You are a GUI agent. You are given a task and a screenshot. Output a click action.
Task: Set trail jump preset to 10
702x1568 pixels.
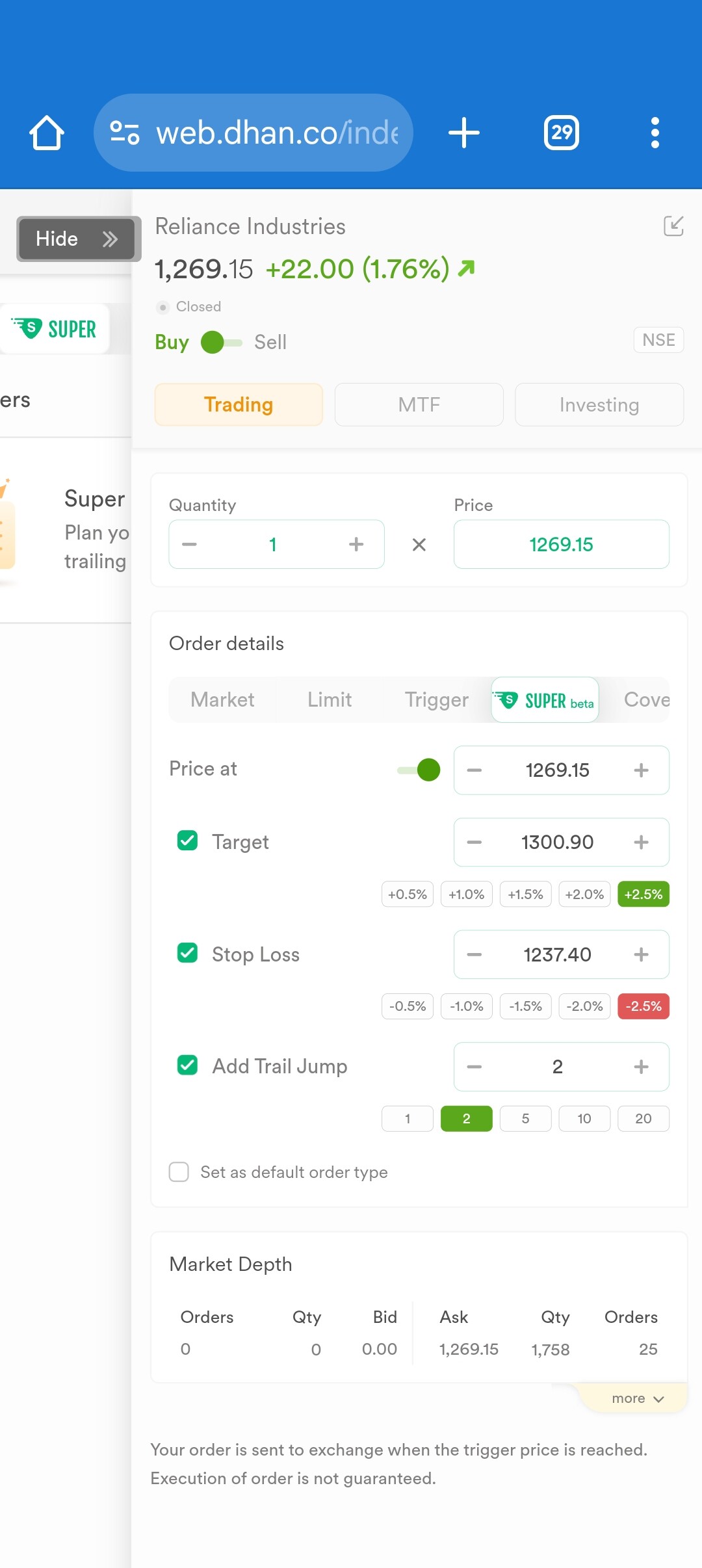[584, 1119]
